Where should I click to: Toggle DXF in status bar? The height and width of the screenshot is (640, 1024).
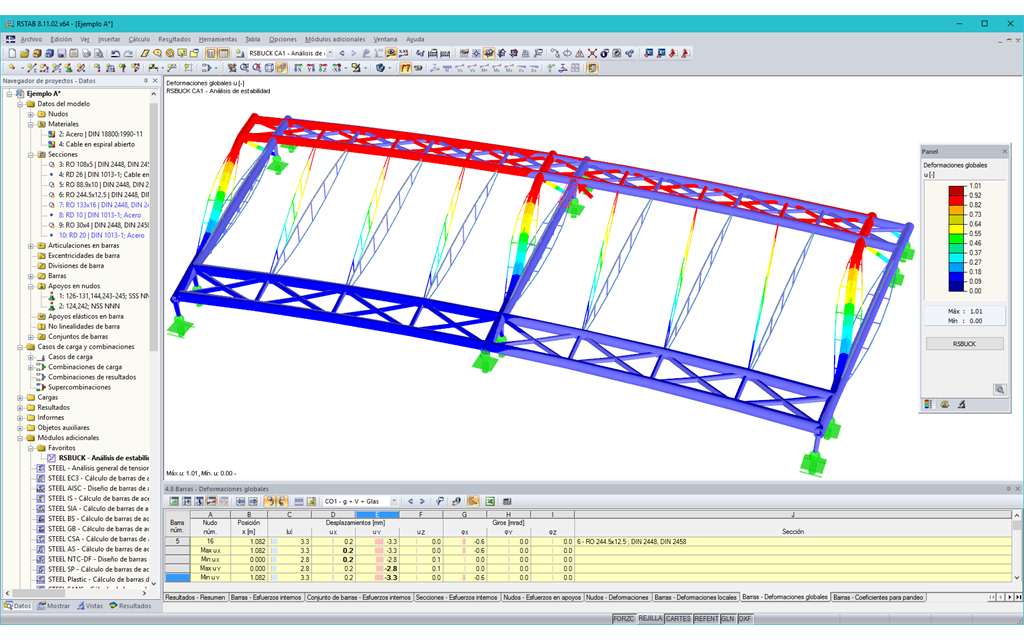[744, 619]
